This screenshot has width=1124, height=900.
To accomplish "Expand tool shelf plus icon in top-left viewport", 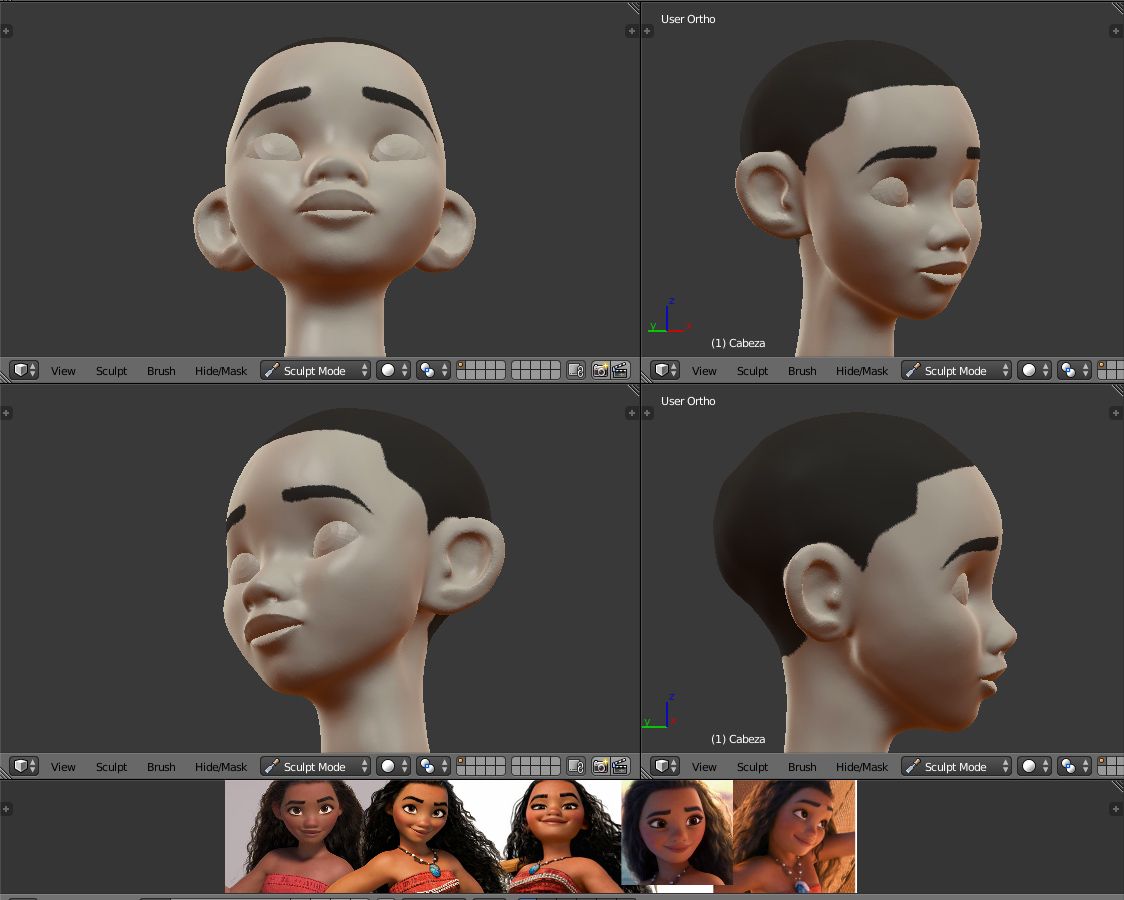I will [x=6, y=31].
